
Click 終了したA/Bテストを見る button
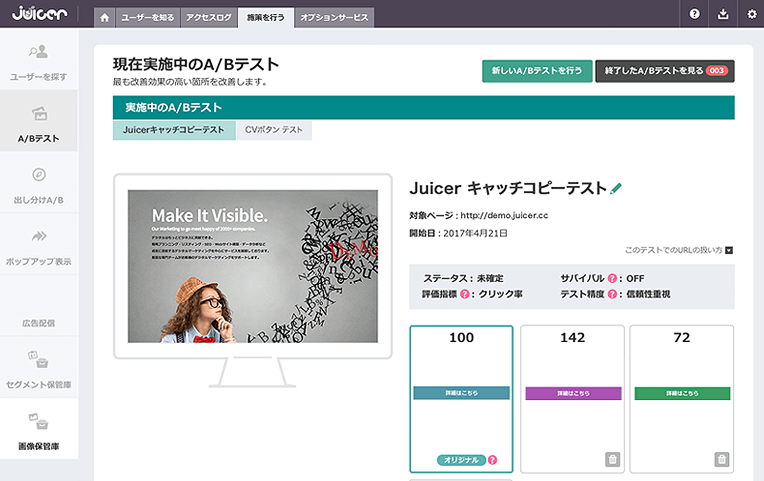(664, 71)
